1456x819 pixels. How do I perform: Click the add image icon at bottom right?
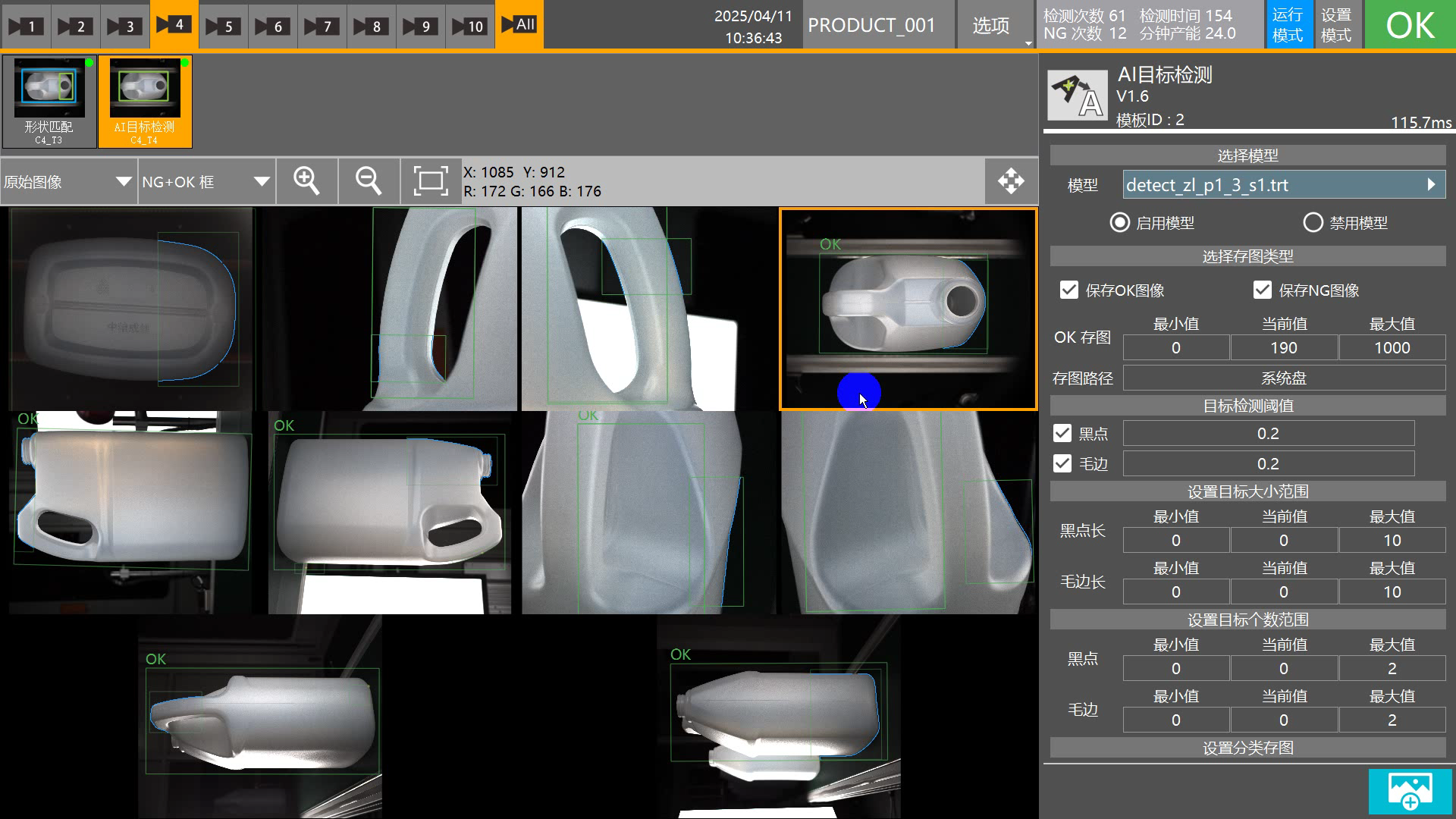1410,791
